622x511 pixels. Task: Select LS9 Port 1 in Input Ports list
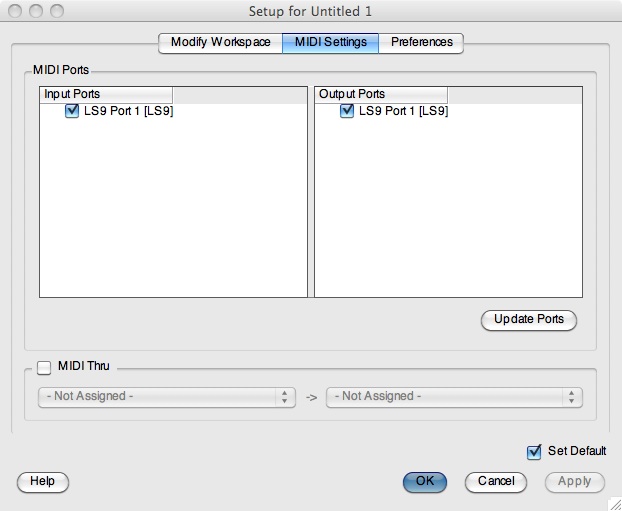tap(128, 112)
